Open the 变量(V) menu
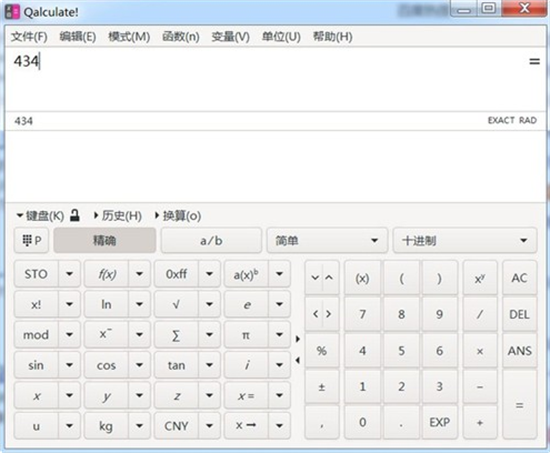550x453 pixels. (230, 36)
